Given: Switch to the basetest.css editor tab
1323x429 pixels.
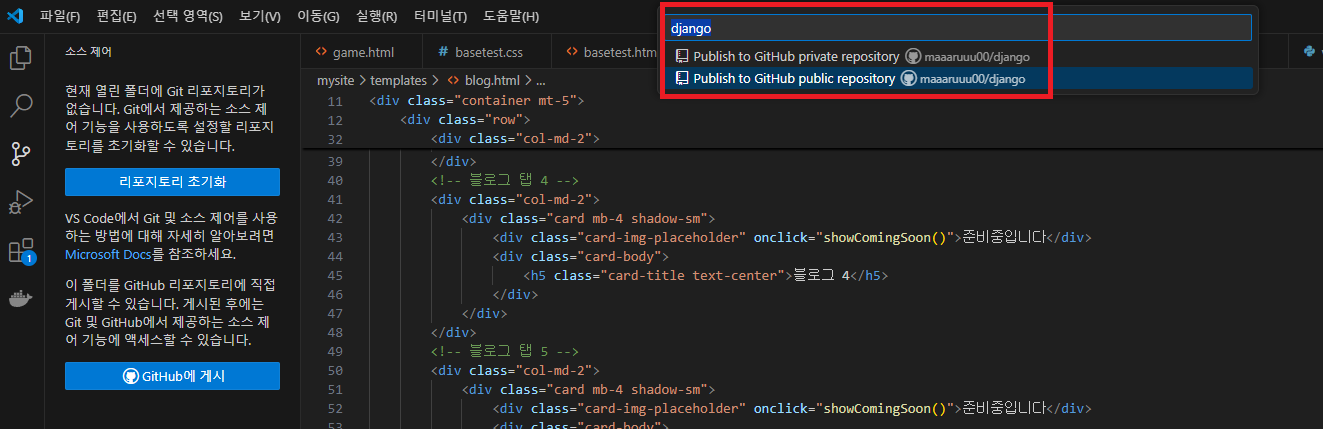Looking at the screenshot, I should tap(486, 52).
